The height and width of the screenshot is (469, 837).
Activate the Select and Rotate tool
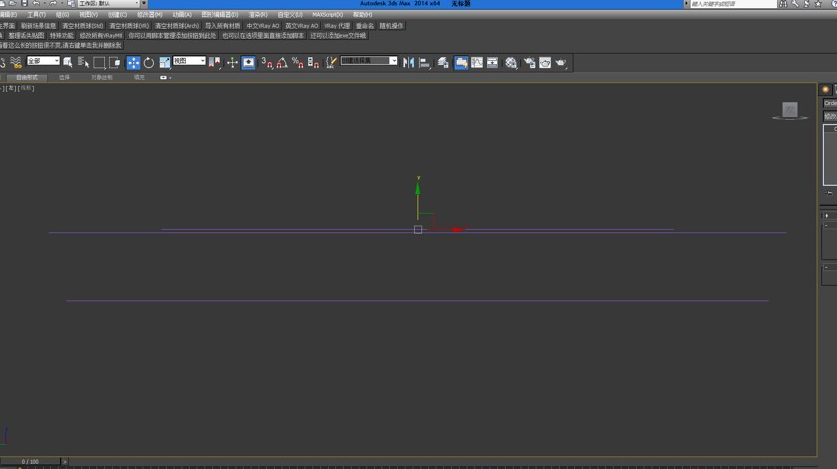[x=149, y=62]
